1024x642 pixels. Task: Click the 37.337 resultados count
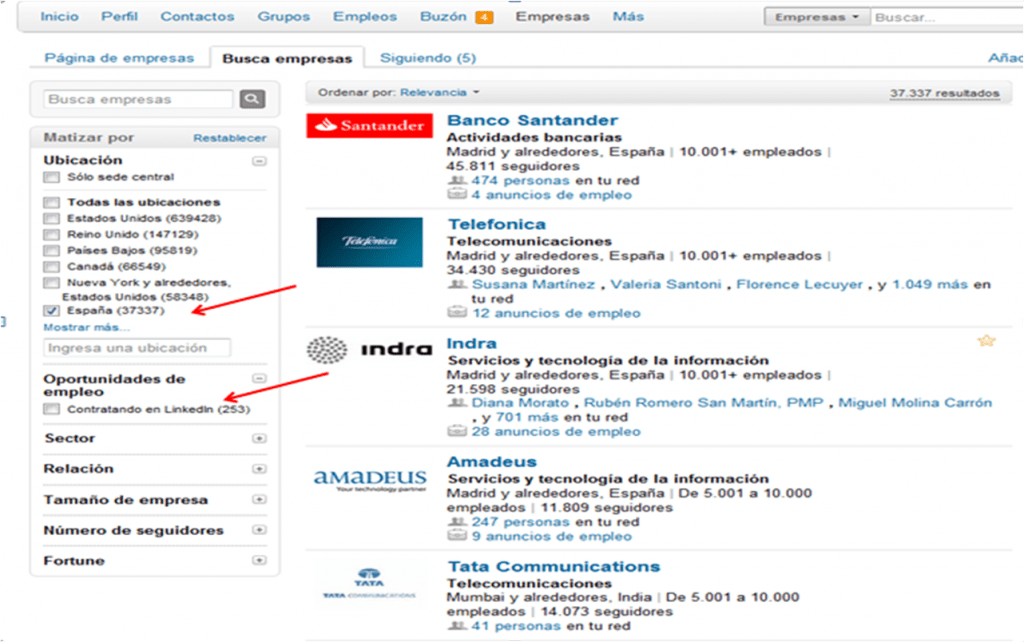[944, 93]
